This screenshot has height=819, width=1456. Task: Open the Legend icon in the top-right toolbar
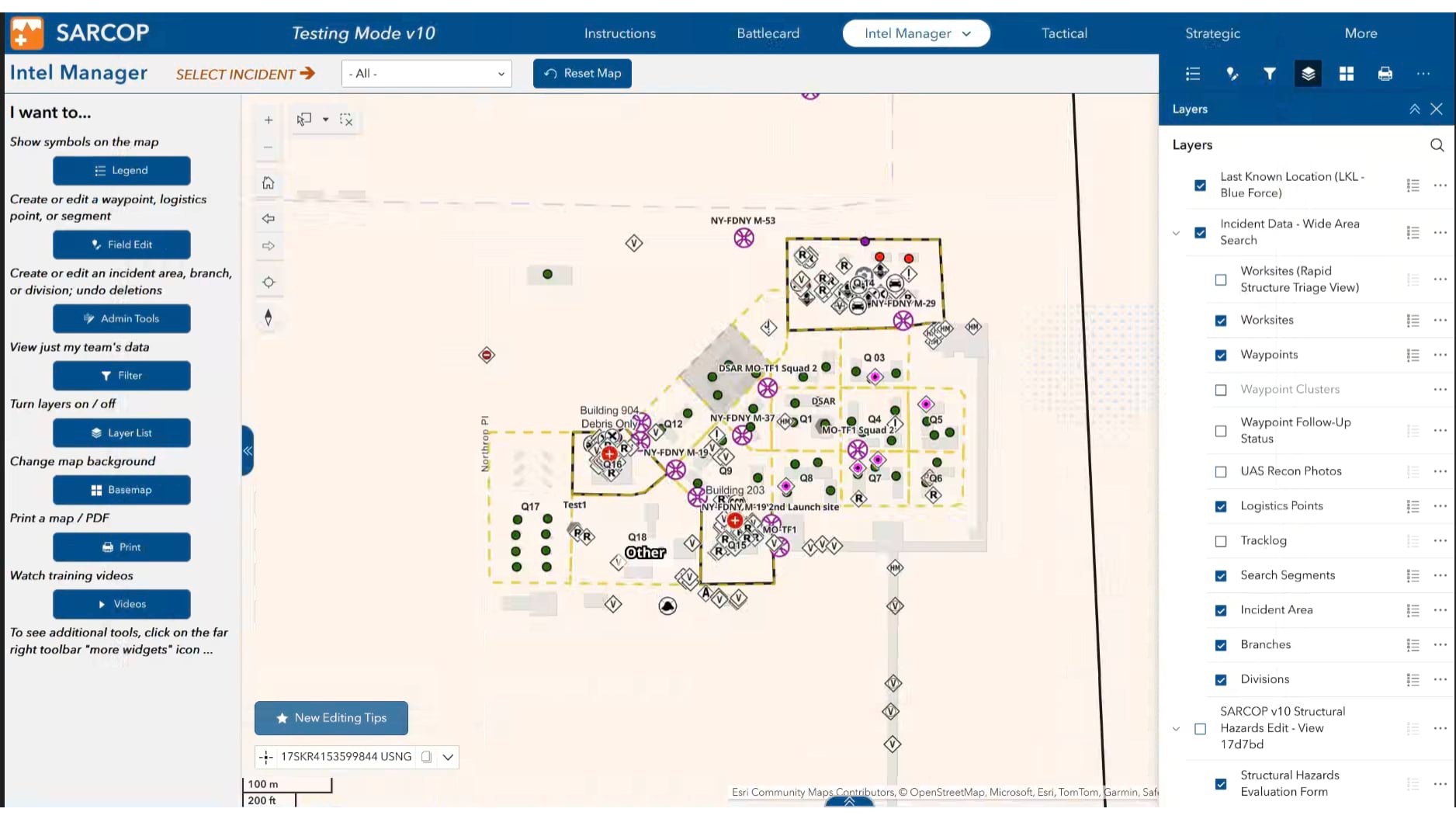pyautogui.click(x=1193, y=74)
